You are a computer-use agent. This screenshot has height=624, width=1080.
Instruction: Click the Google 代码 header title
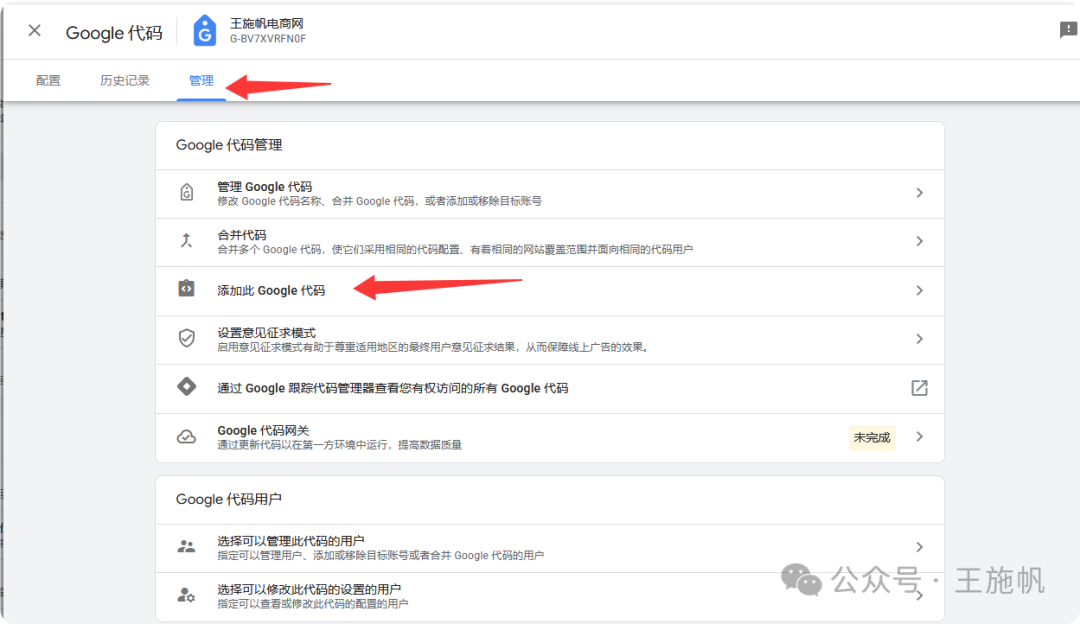pyautogui.click(x=114, y=32)
